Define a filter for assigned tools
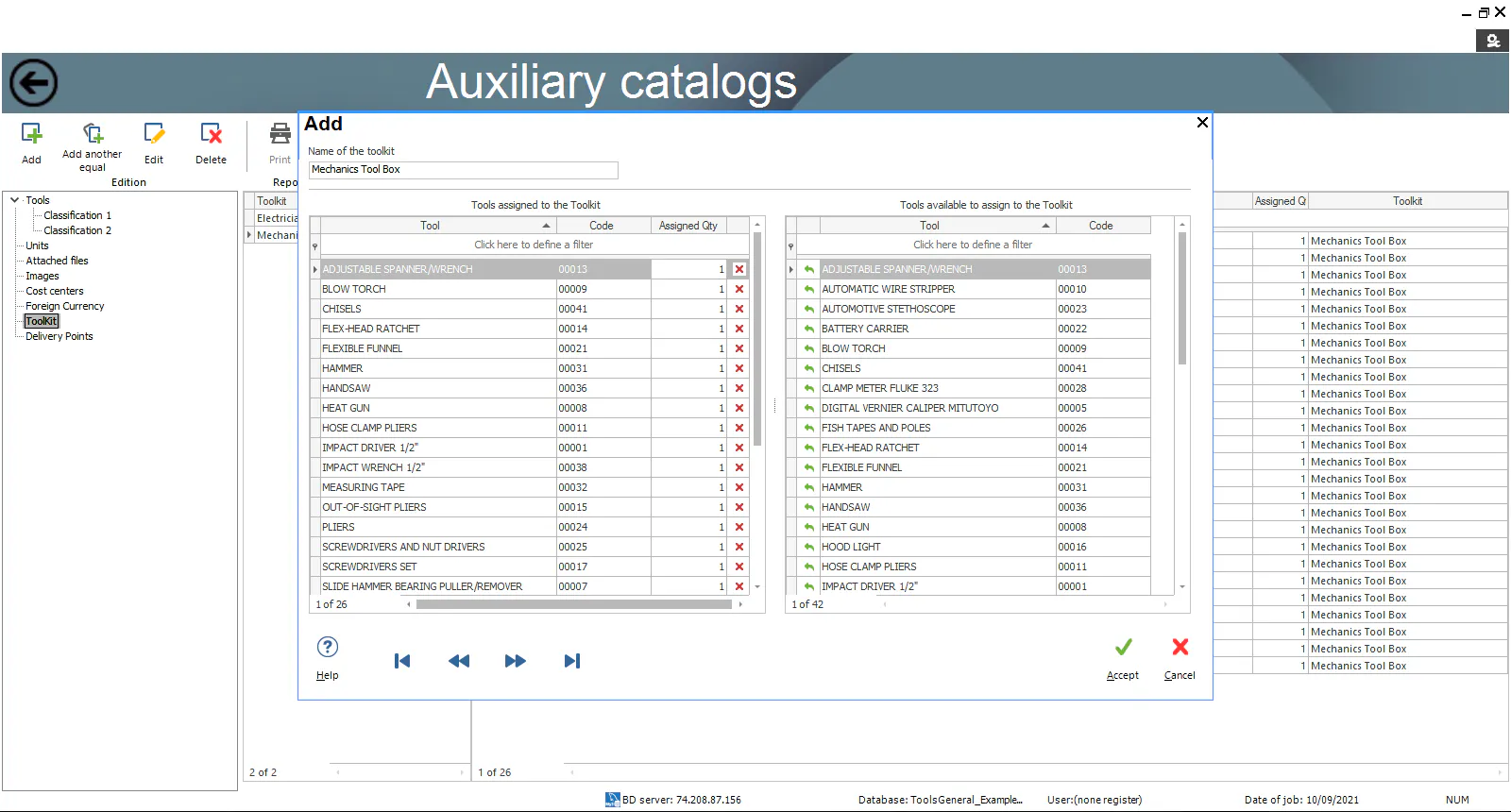Image resolution: width=1511 pixels, height=812 pixels. (534, 245)
